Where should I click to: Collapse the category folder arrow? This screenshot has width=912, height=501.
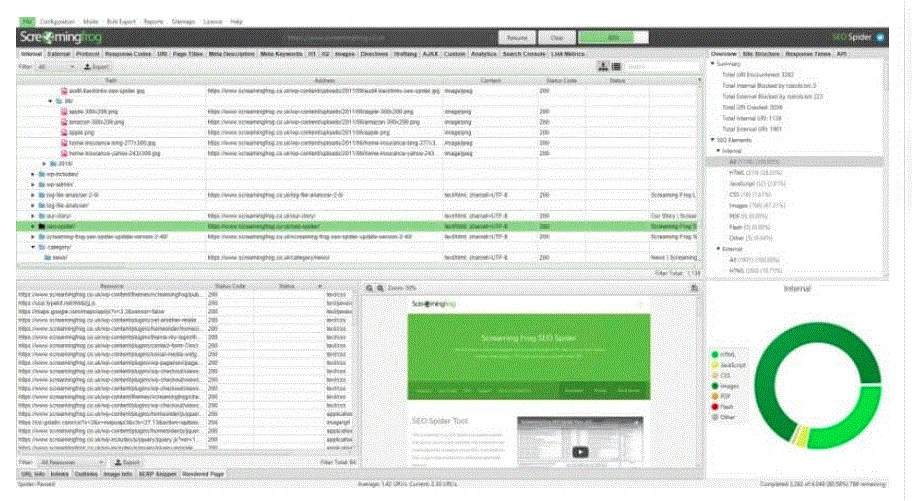click(33, 247)
